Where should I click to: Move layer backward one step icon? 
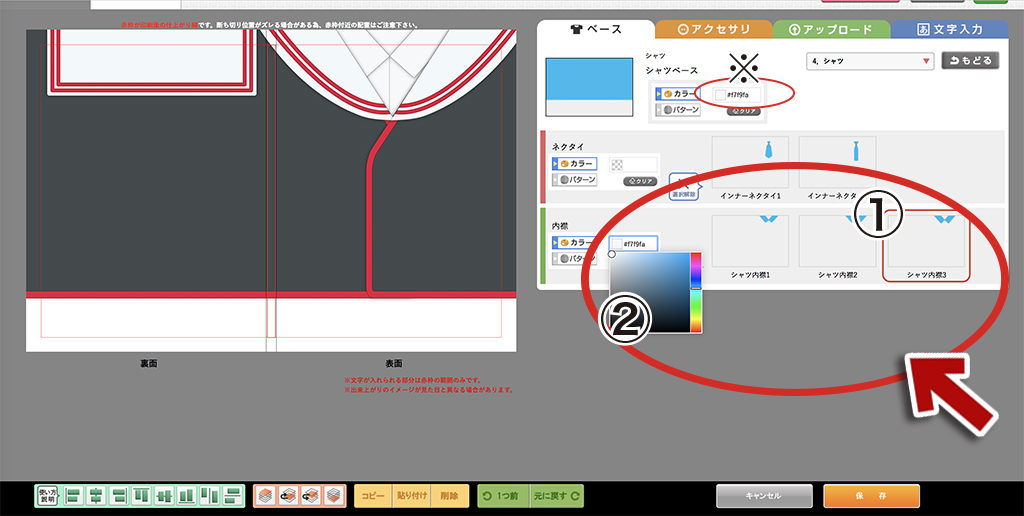pos(310,495)
